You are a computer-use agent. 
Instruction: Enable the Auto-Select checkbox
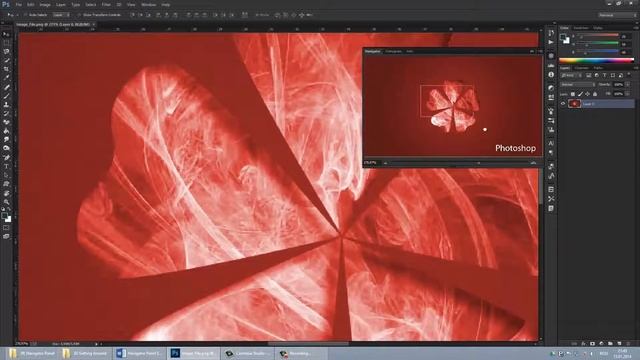25,15
